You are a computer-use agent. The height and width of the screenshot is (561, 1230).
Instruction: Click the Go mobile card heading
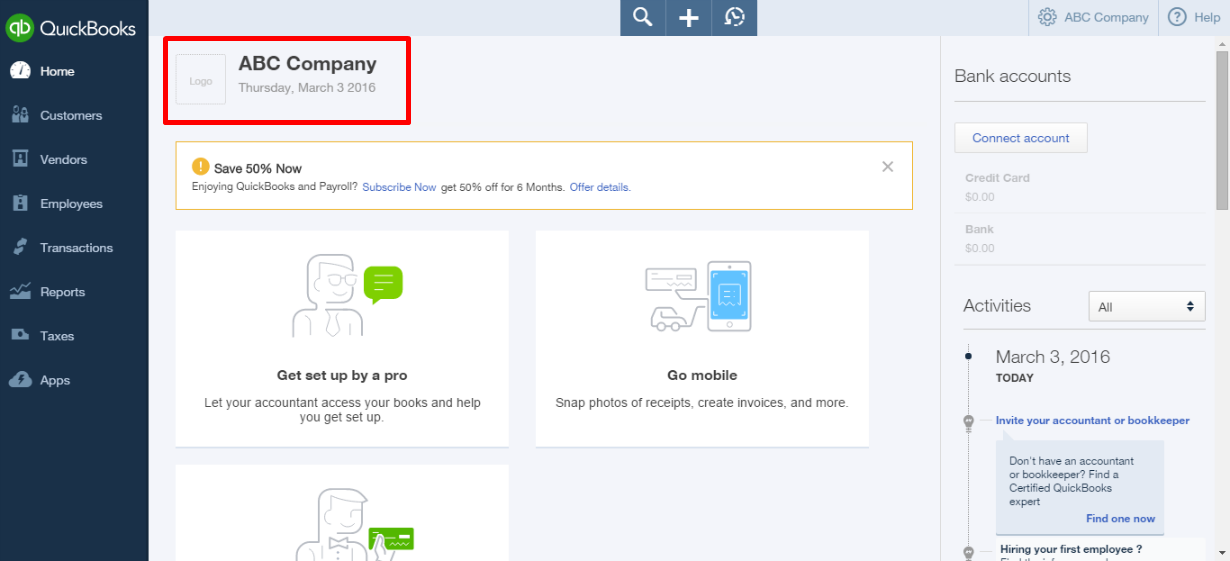702,375
